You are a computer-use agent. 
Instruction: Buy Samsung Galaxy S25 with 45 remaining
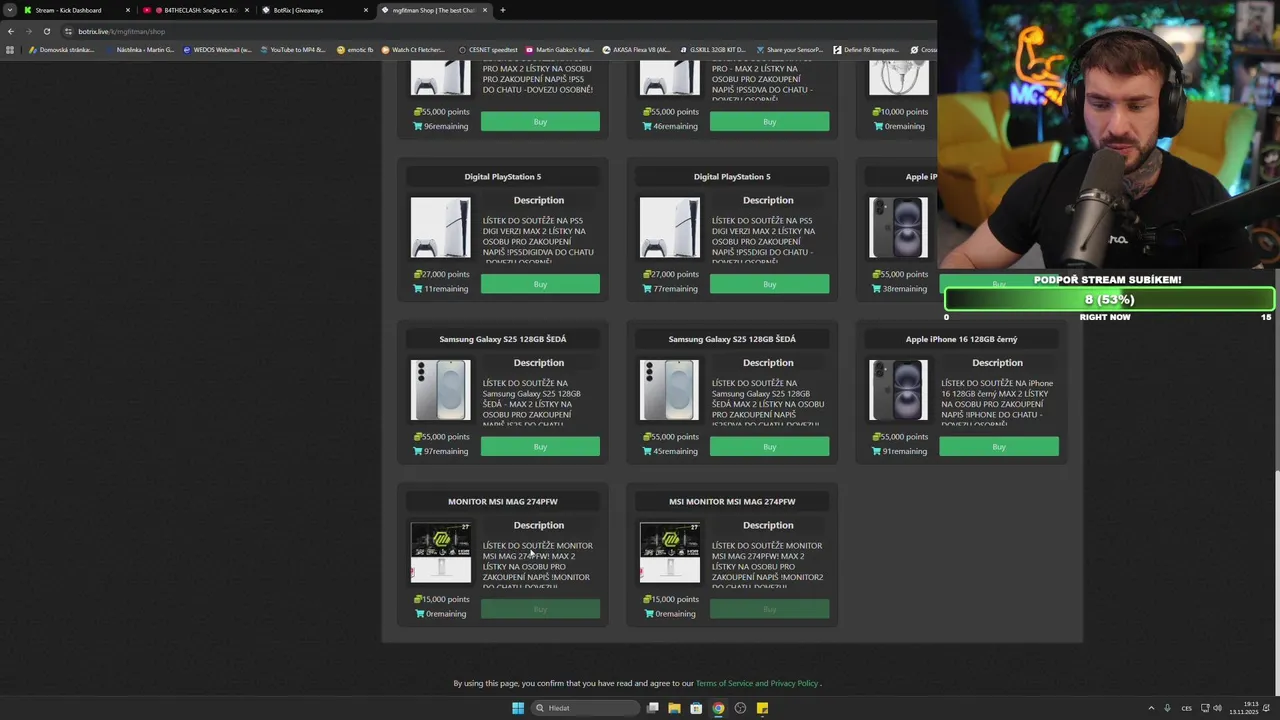tap(769, 447)
